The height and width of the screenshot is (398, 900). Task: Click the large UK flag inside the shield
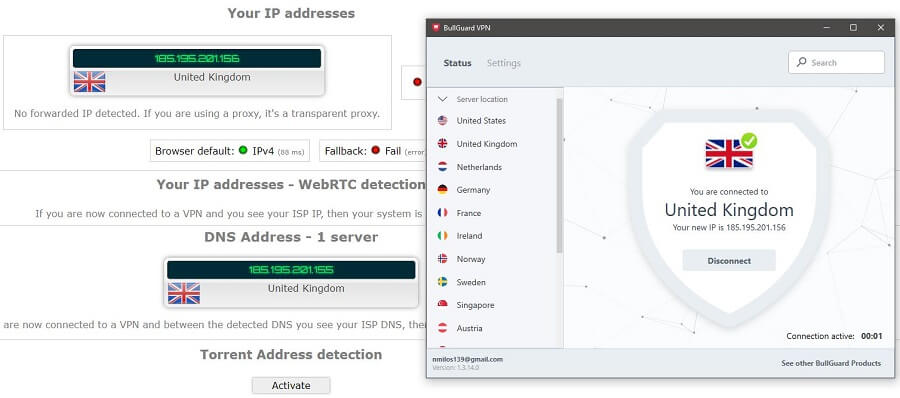click(x=728, y=153)
